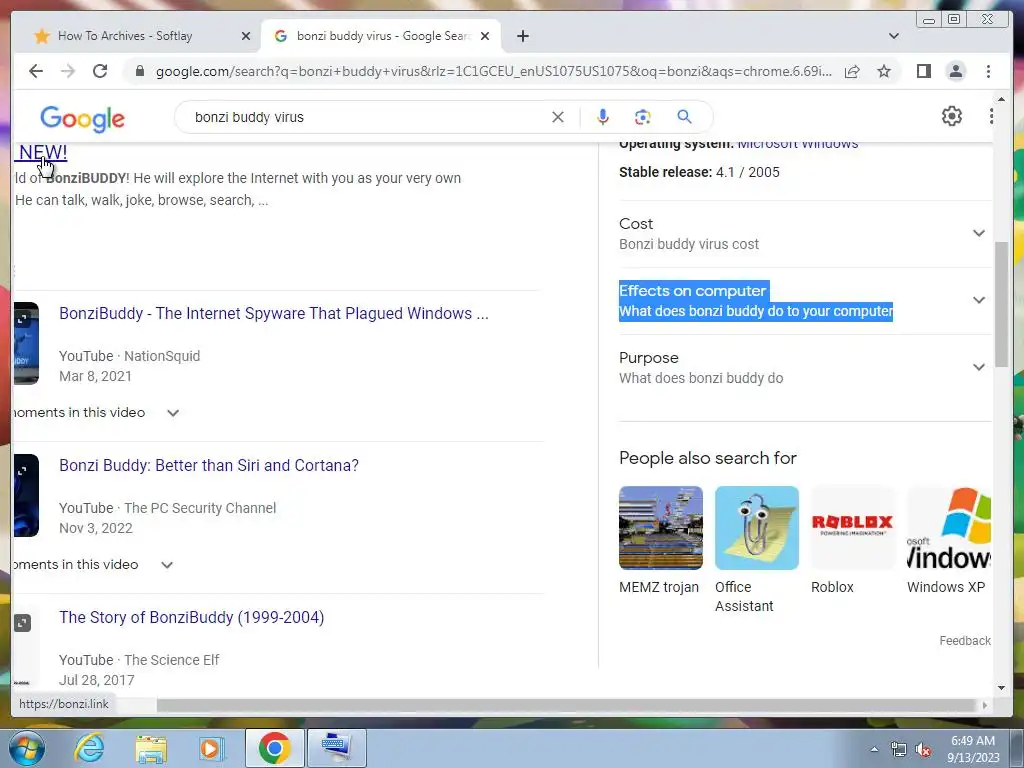Open a new browser tab
1024x768 pixels.
click(x=522, y=36)
